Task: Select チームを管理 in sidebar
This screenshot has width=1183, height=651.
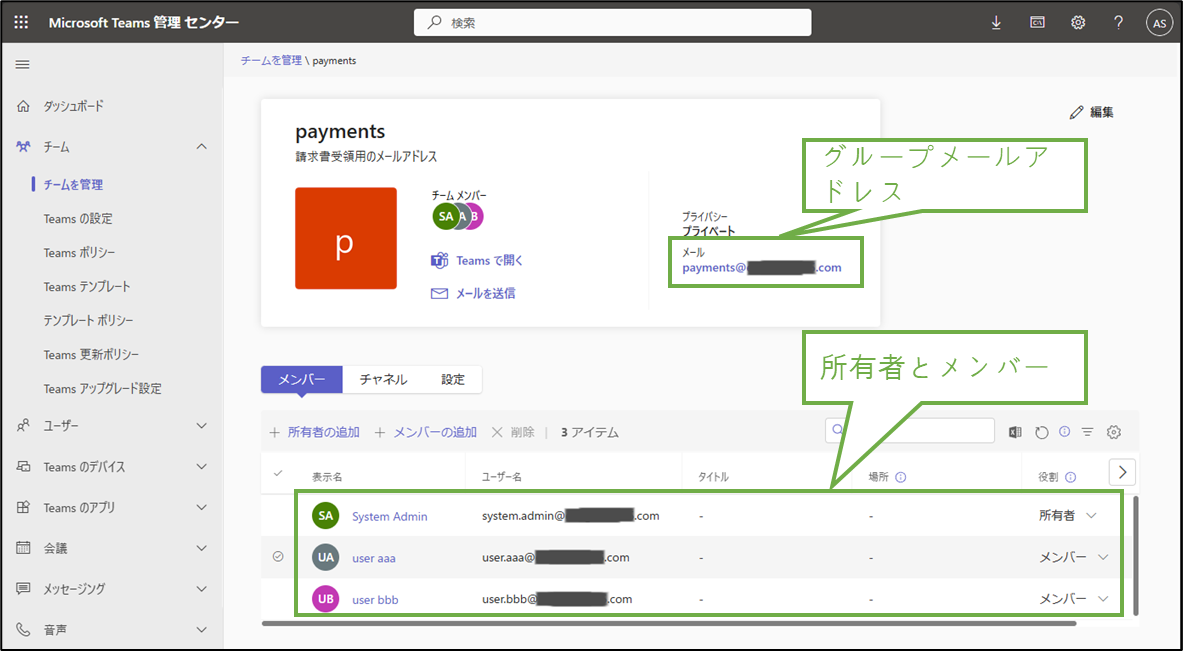Action: tap(73, 185)
